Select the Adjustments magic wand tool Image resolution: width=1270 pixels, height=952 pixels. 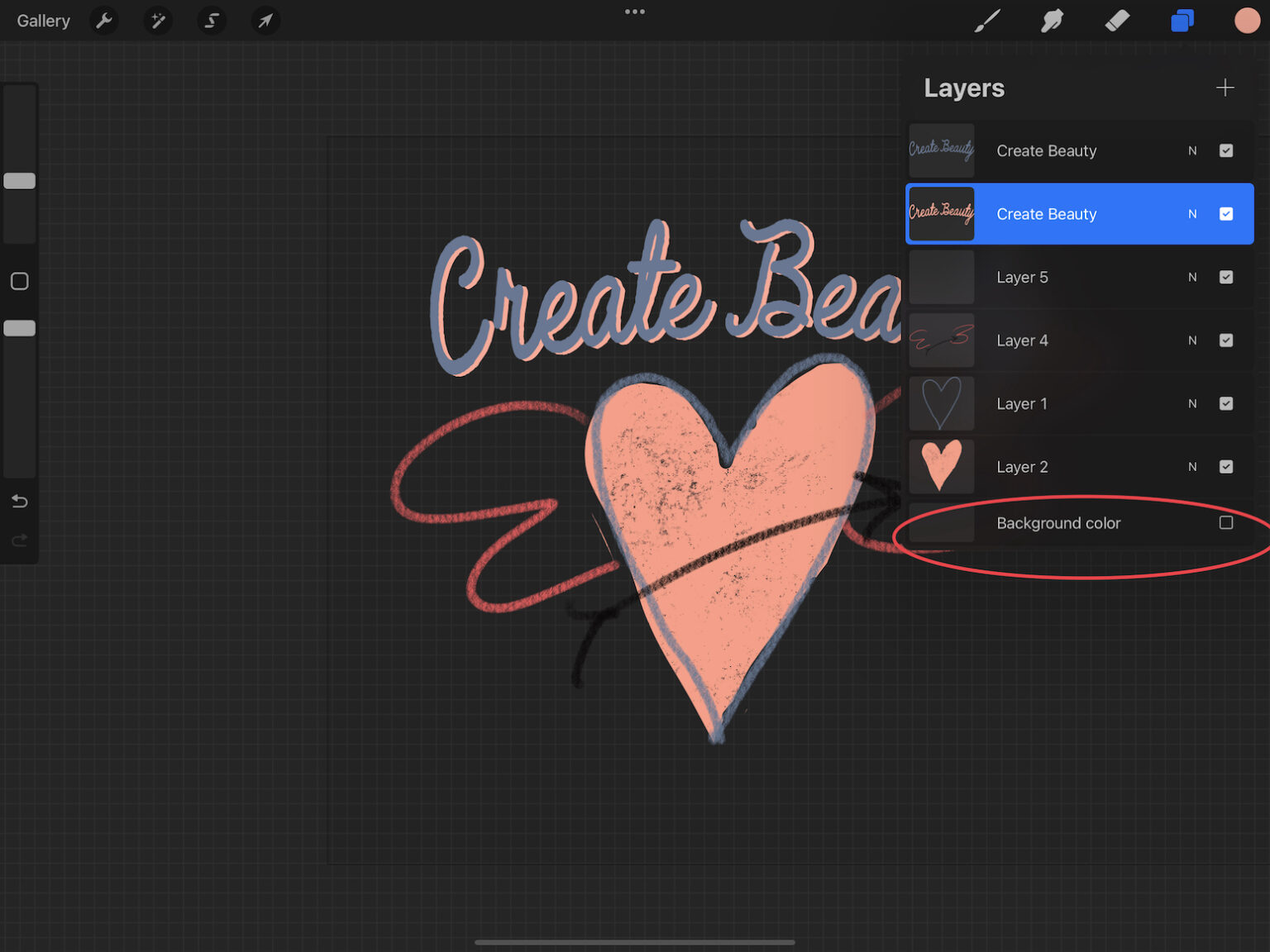coord(157,21)
